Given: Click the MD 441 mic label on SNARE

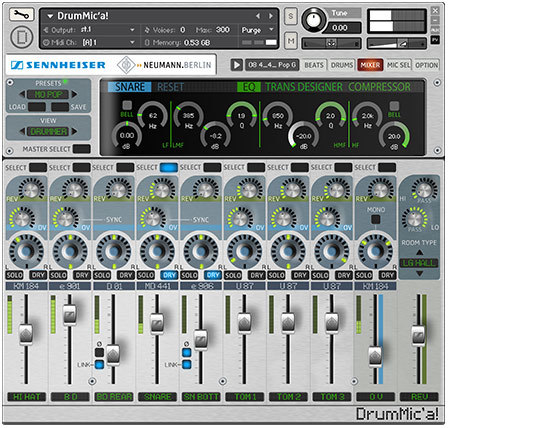Looking at the screenshot, I should click(x=157, y=286).
